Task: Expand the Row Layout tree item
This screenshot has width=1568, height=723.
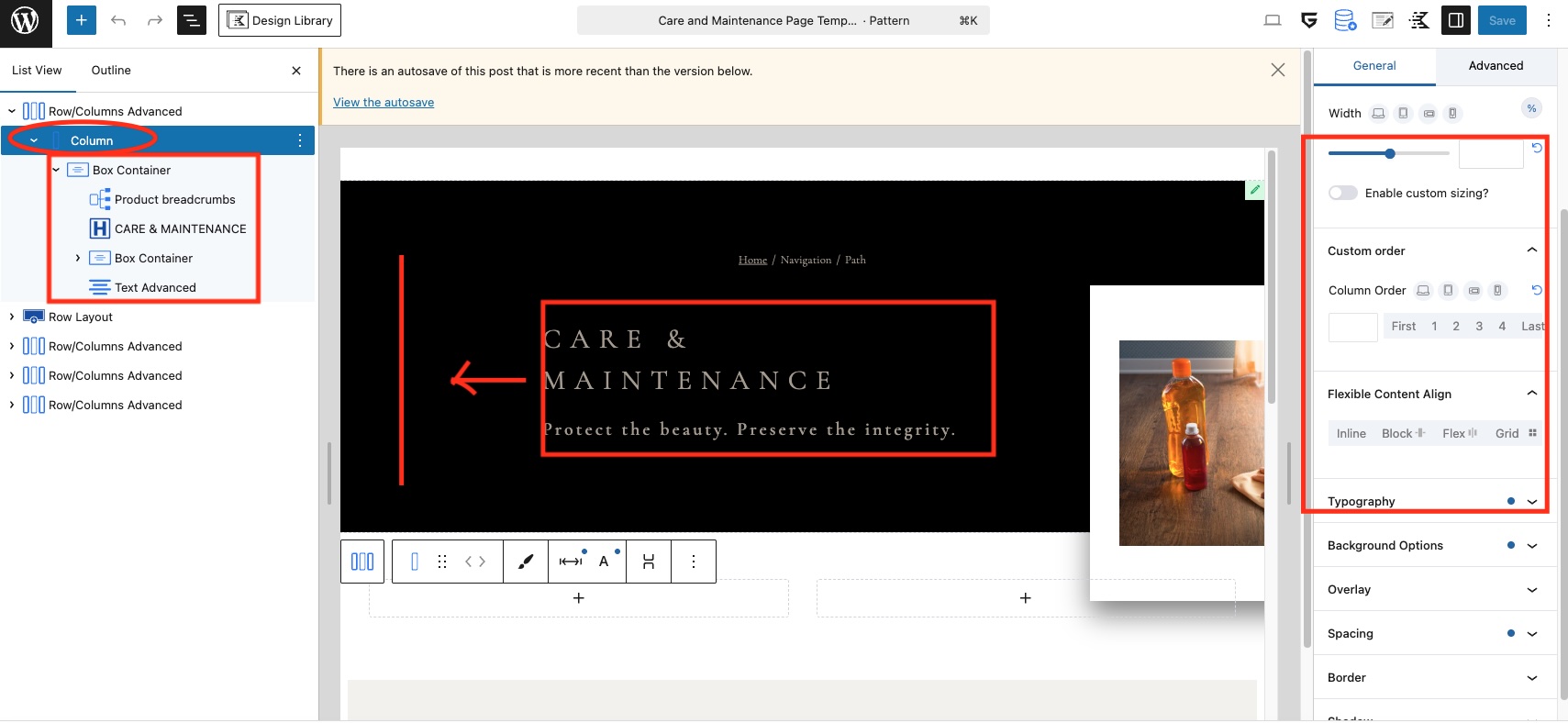Action: [11, 317]
